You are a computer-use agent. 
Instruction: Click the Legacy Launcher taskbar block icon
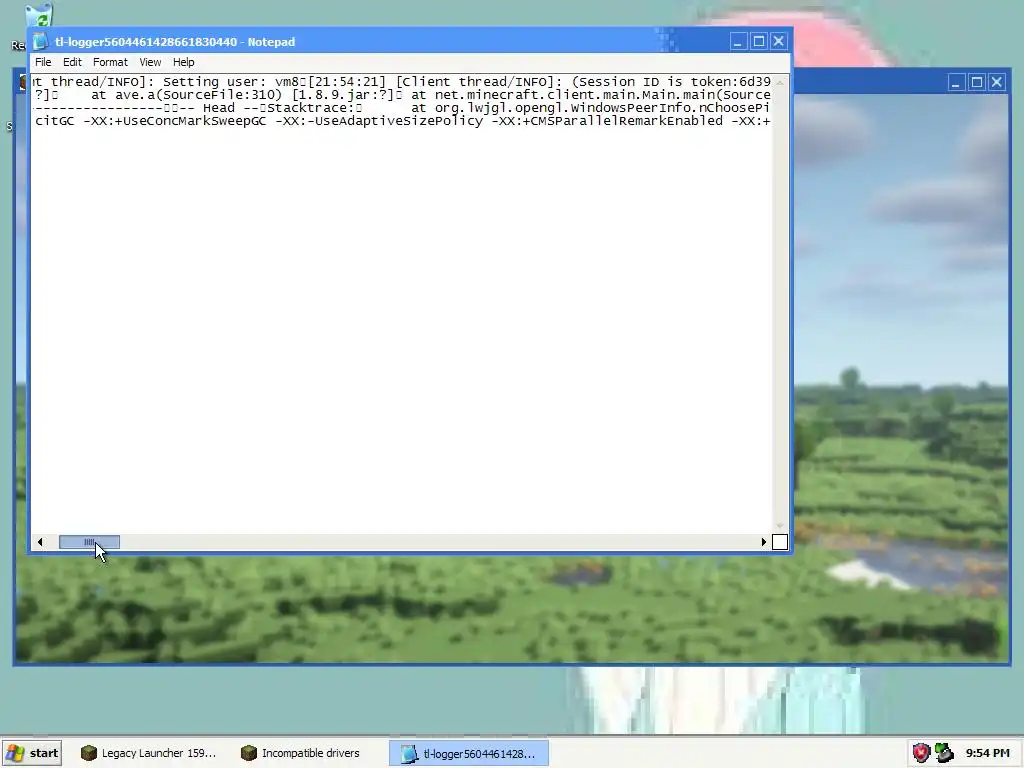pyautogui.click(x=89, y=753)
